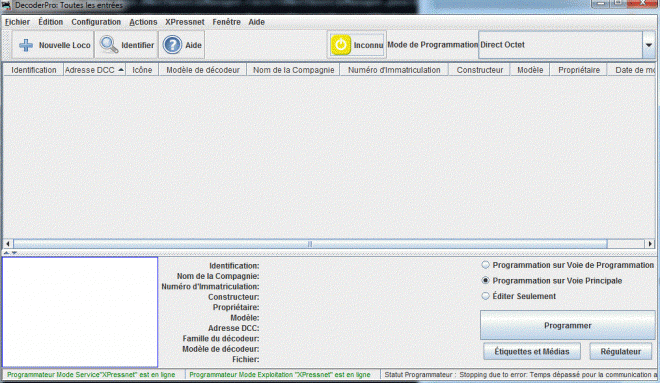The image size is (660, 383).
Task: Click the empty locomotive image preview box
Action: 80,312
